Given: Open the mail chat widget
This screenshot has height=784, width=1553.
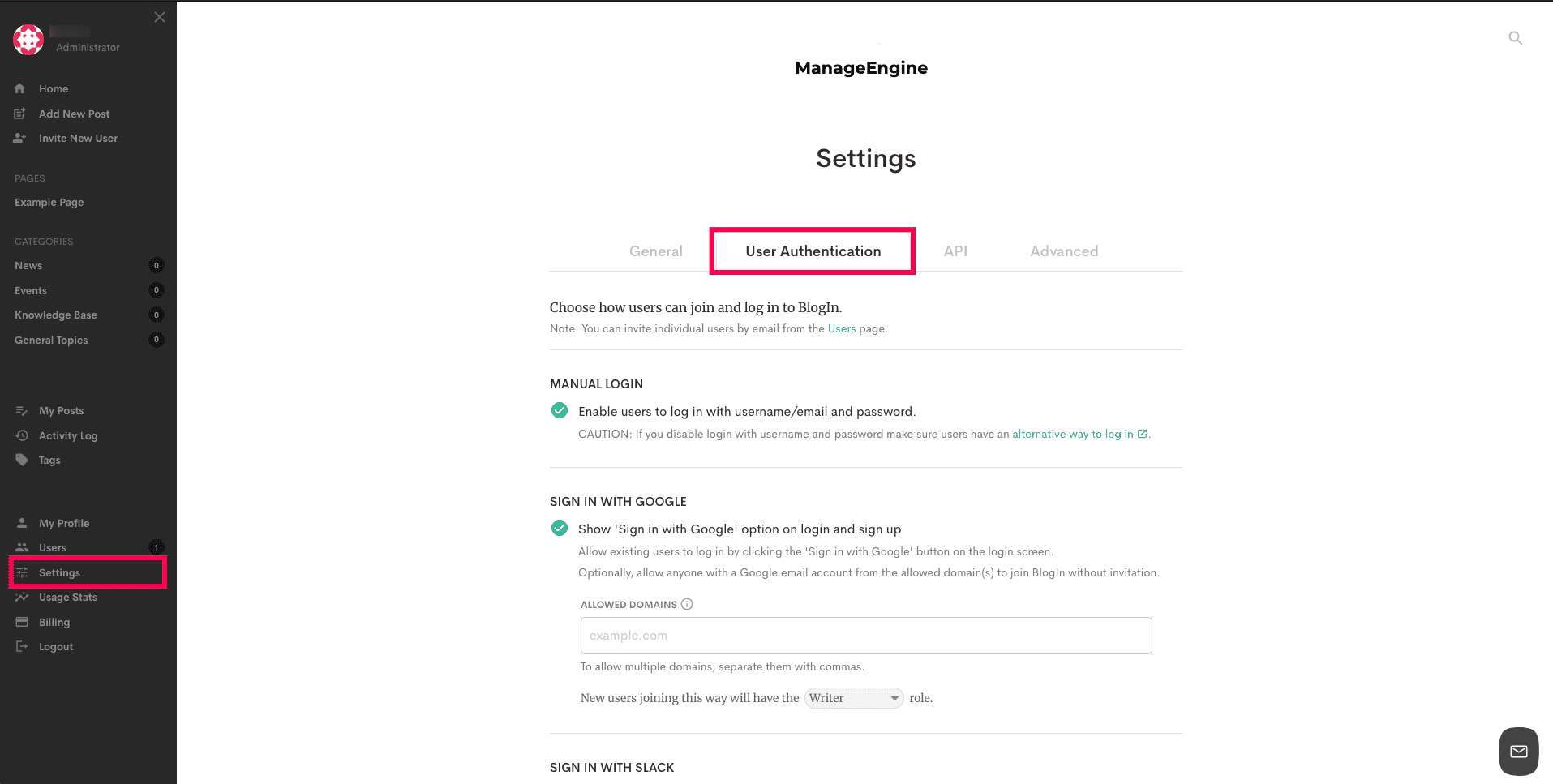Looking at the screenshot, I should tap(1518, 752).
